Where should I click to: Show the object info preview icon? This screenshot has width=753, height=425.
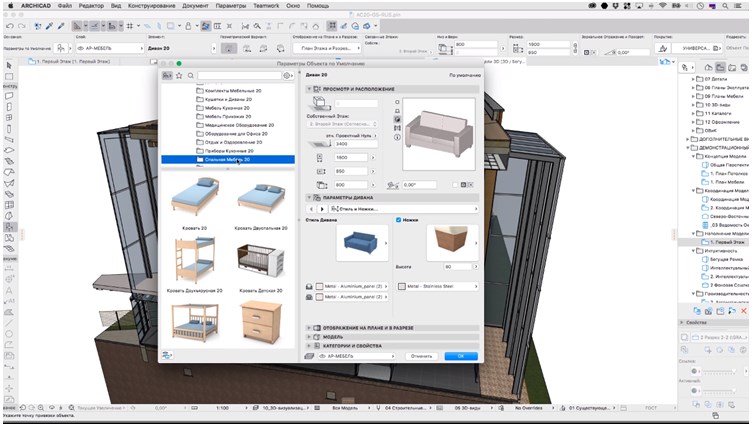(397, 137)
